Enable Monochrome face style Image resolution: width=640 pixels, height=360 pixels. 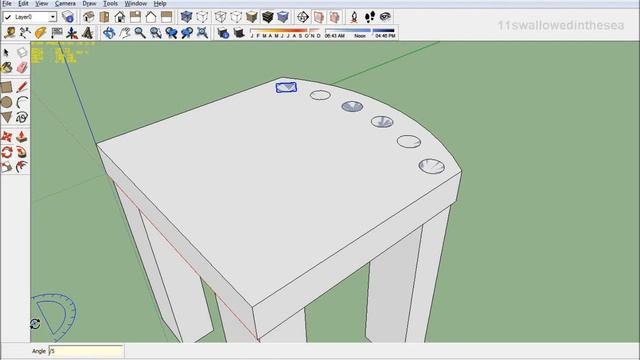pyautogui.click(x=283, y=17)
